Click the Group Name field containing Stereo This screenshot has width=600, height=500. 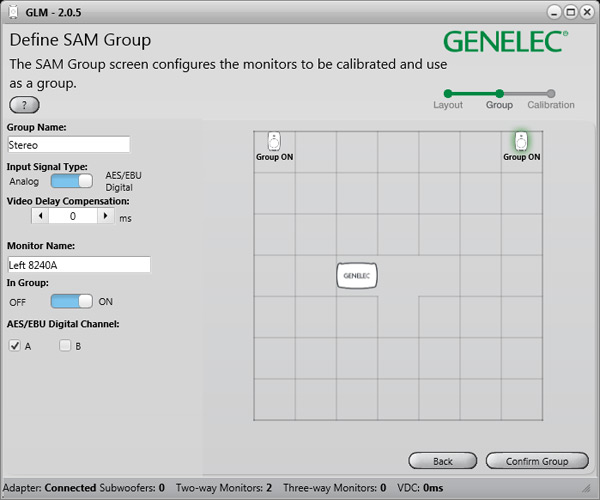pyautogui.click(x=68, y=144)
